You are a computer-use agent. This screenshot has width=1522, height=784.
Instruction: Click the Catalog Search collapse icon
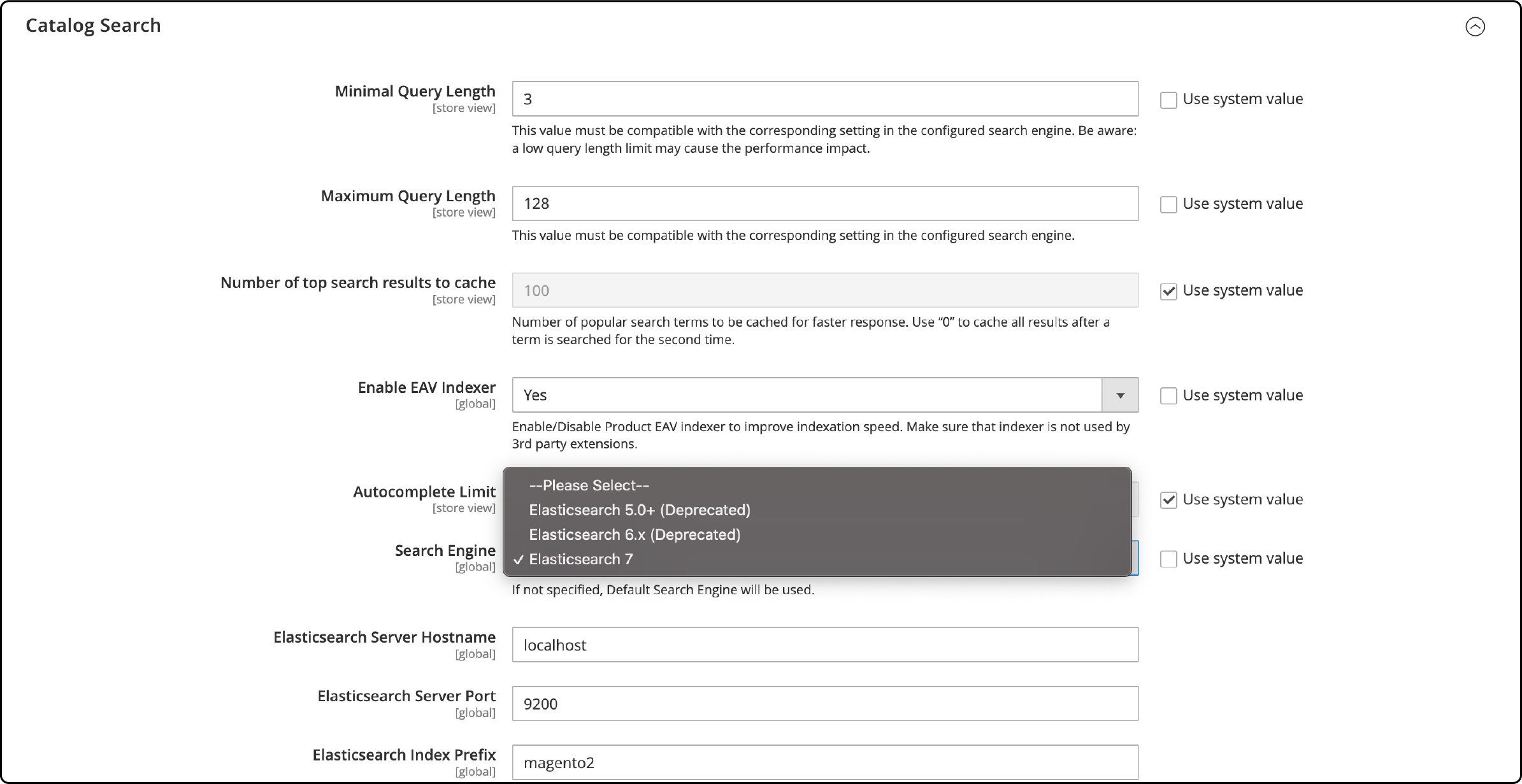(1479, 27)
